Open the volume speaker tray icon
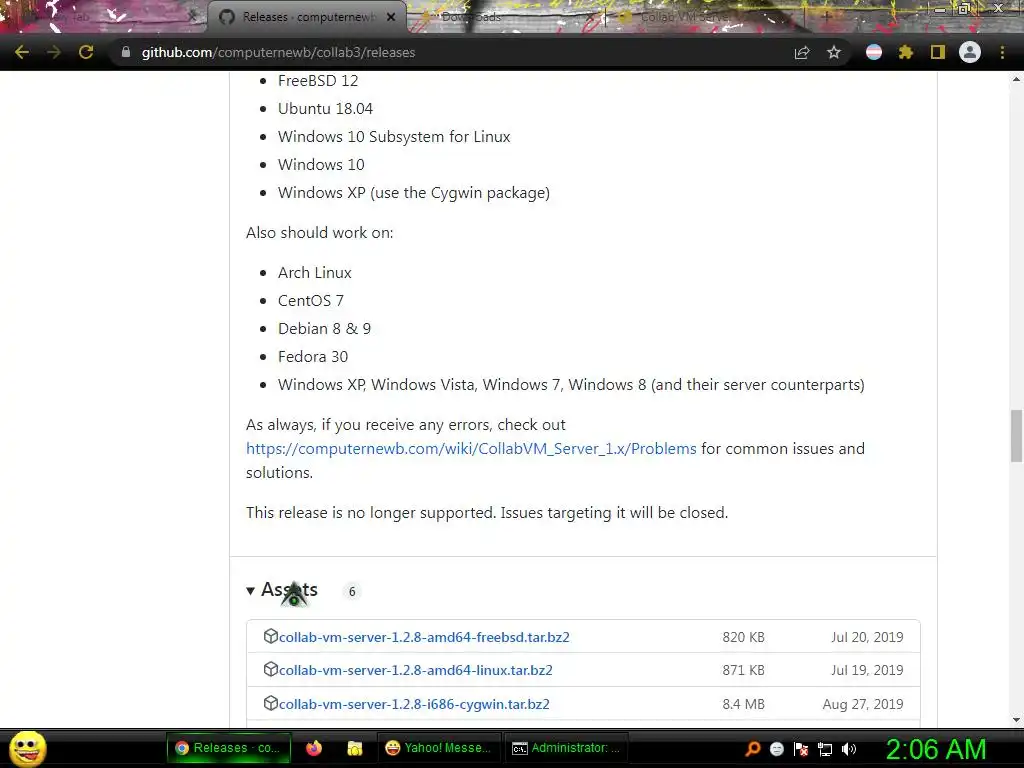 [849, 749]
